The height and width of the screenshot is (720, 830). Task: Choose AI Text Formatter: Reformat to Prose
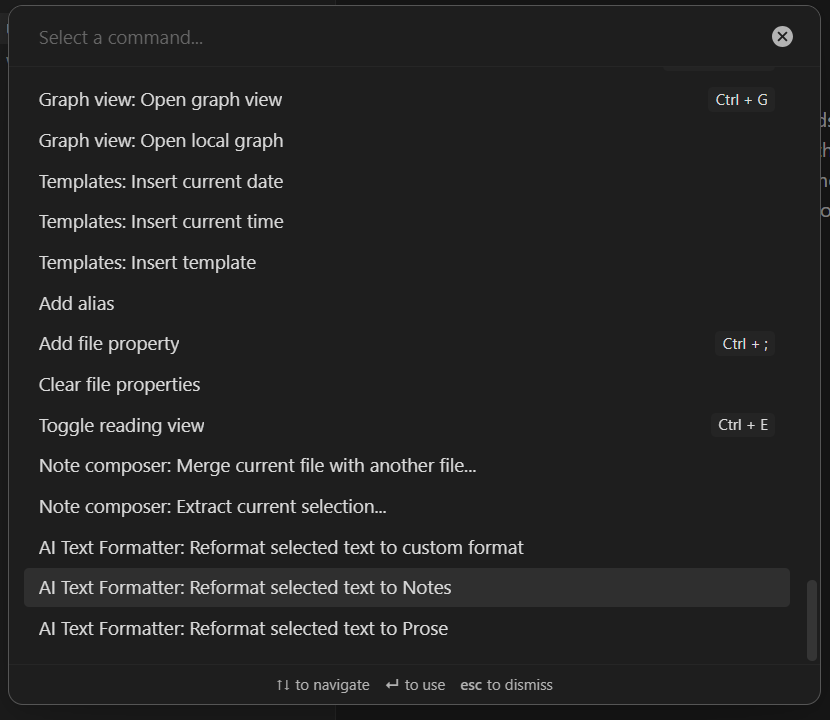click(407, 628)
